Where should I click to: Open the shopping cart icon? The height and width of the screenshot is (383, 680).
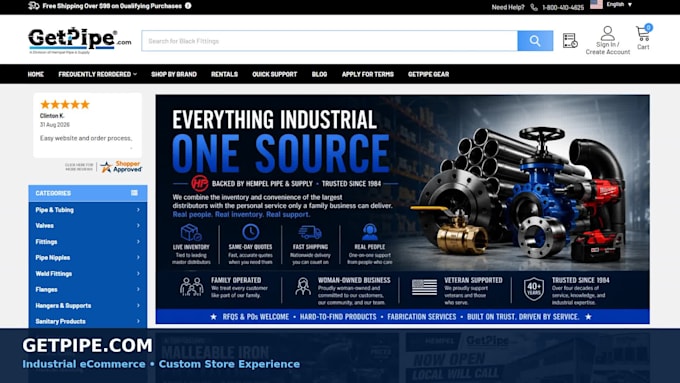coord(643,33)
